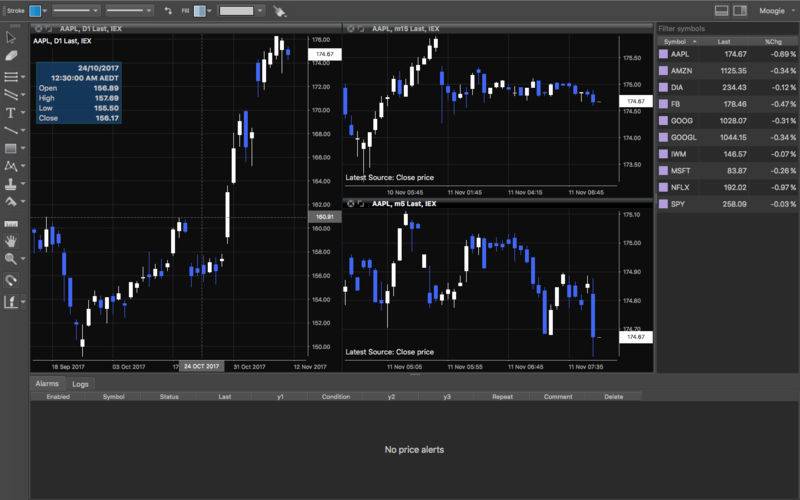Select the parallel channel drawing tool

(11, 94)
